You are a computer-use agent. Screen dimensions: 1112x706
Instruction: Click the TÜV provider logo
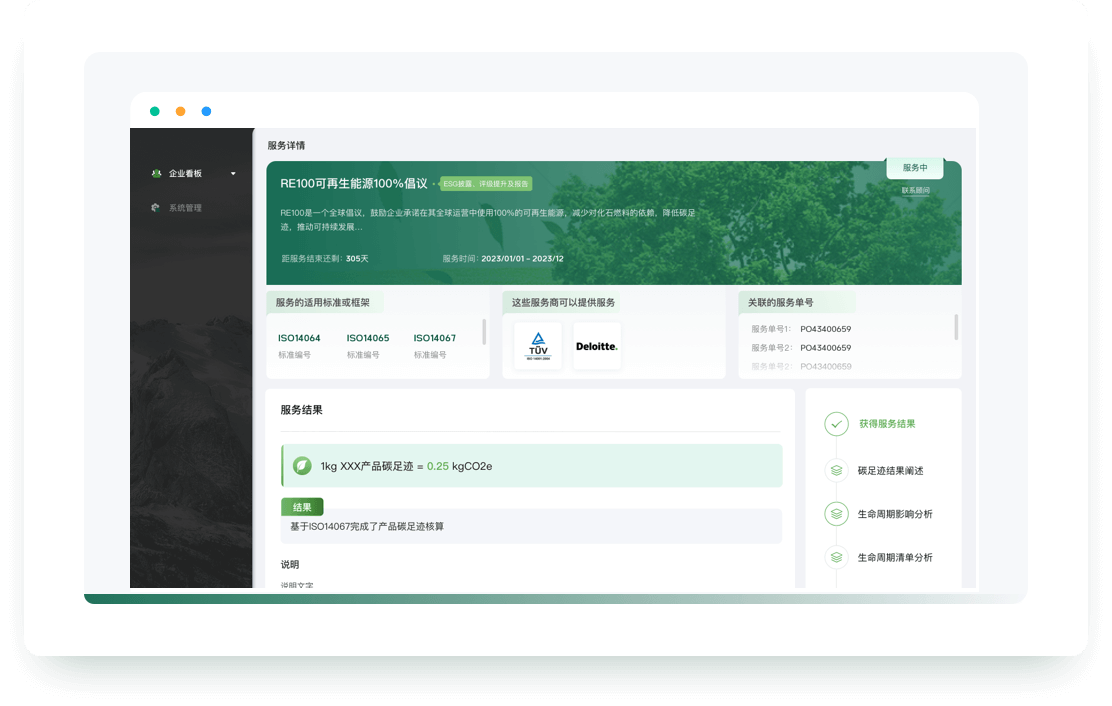pos(538,346)
